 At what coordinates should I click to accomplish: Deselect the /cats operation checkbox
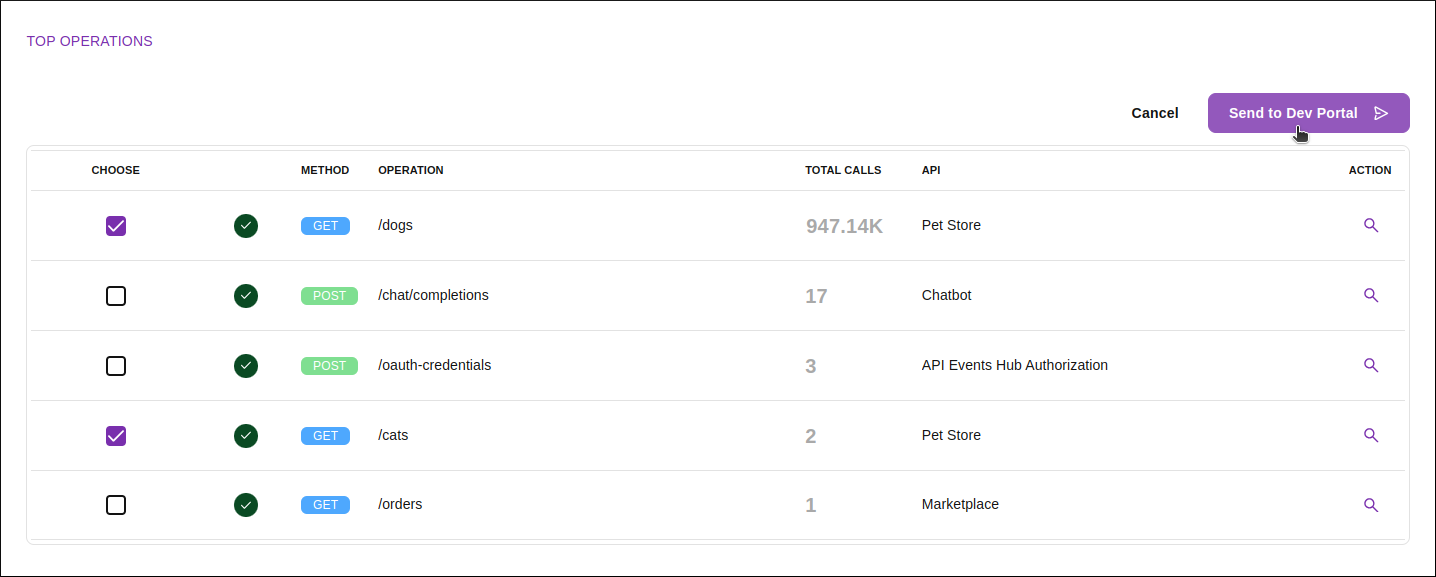click(116, 436)
